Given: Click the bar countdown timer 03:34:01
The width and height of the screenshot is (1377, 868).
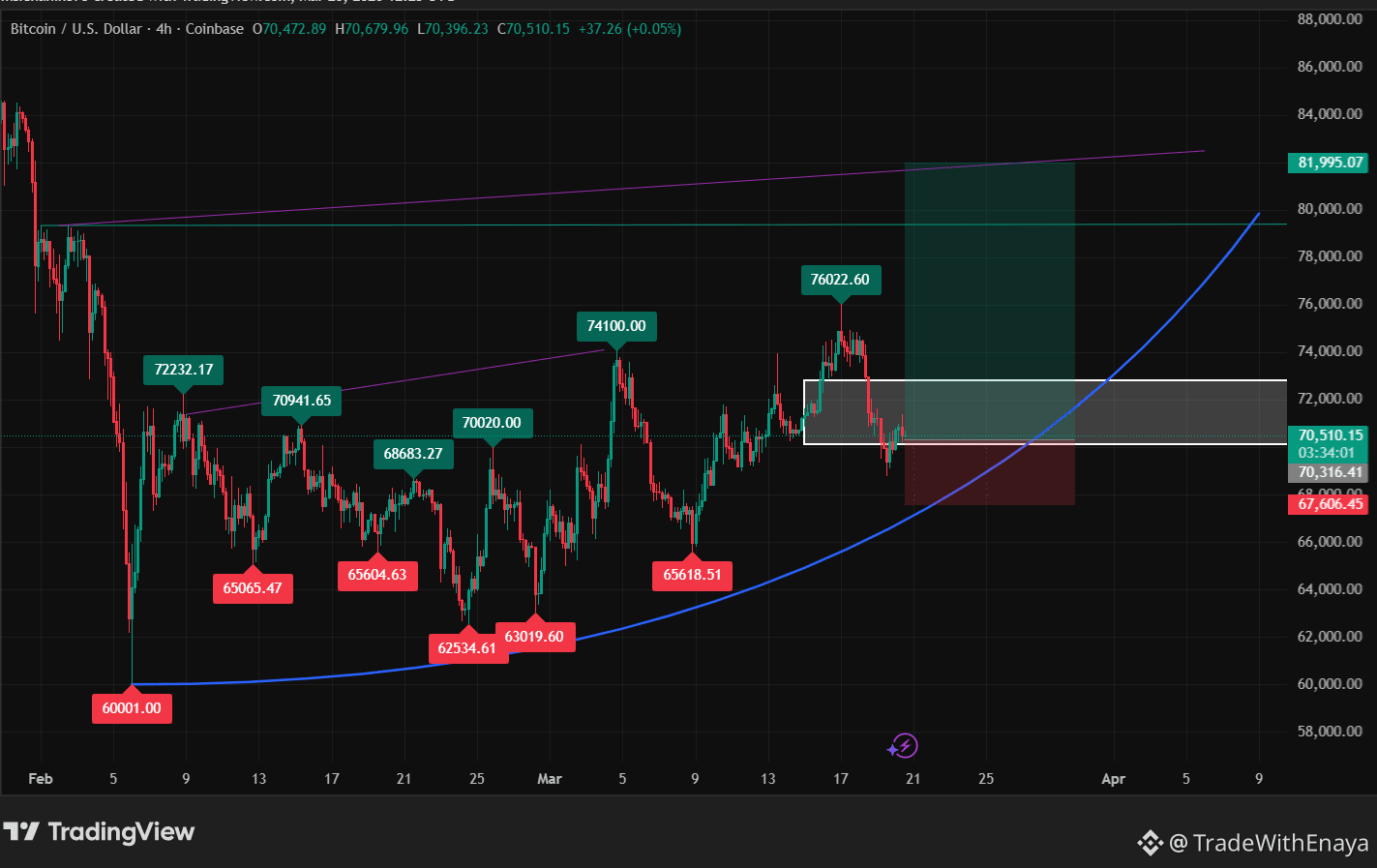Looking at the screenshot, I should click(x=1328, y=453).
